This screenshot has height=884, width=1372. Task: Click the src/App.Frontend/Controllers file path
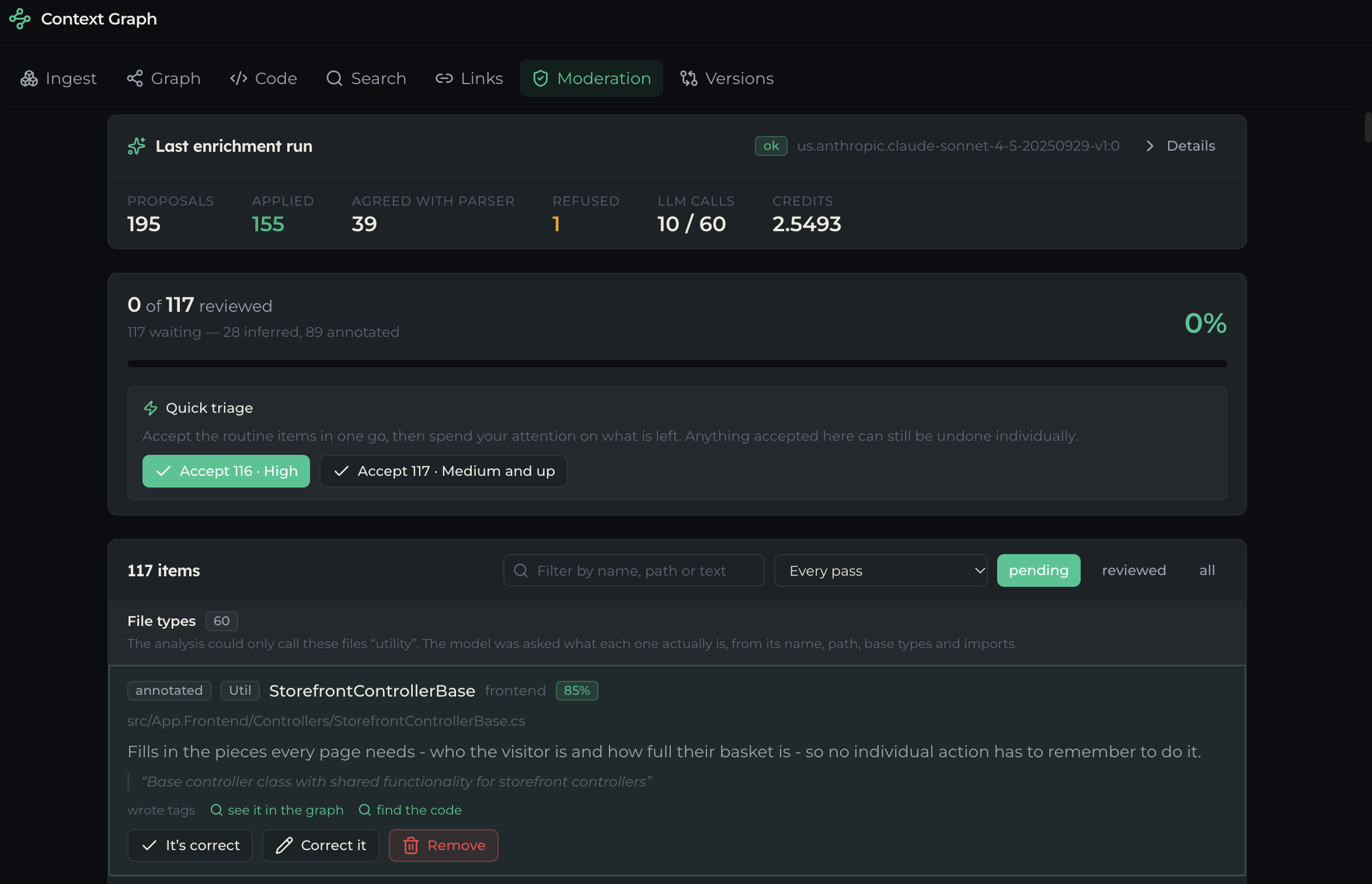tap(326, 721)
